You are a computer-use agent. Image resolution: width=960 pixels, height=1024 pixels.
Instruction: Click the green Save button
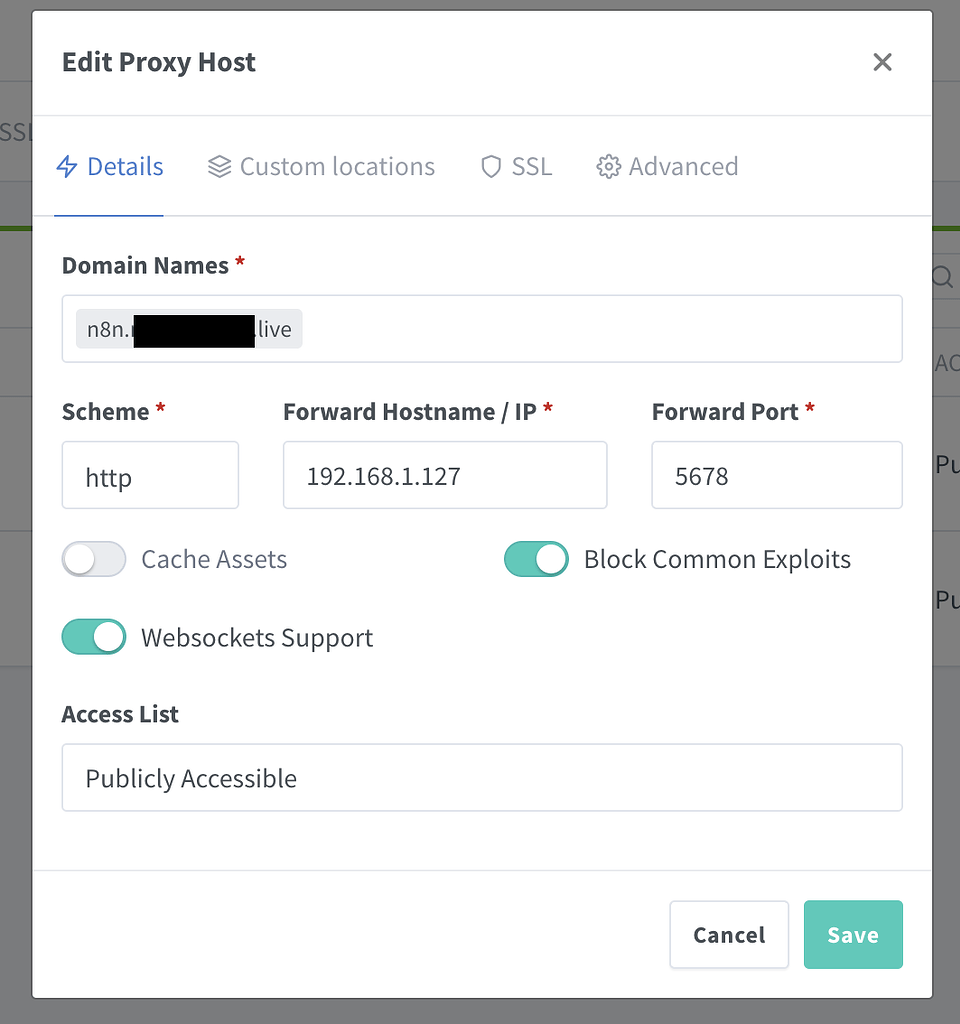(853, 935)
